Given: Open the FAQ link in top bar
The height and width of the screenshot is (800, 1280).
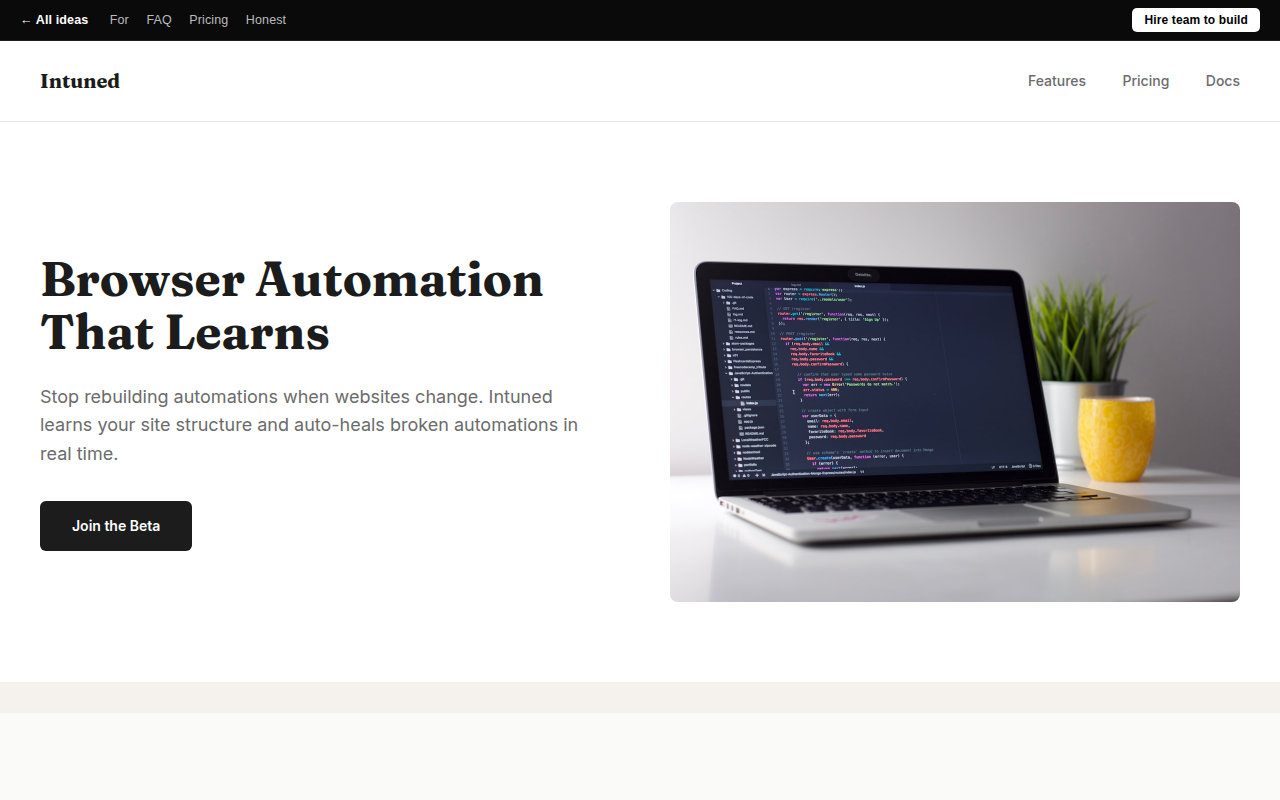Looking at the screenshot, I should coord(159,20).
